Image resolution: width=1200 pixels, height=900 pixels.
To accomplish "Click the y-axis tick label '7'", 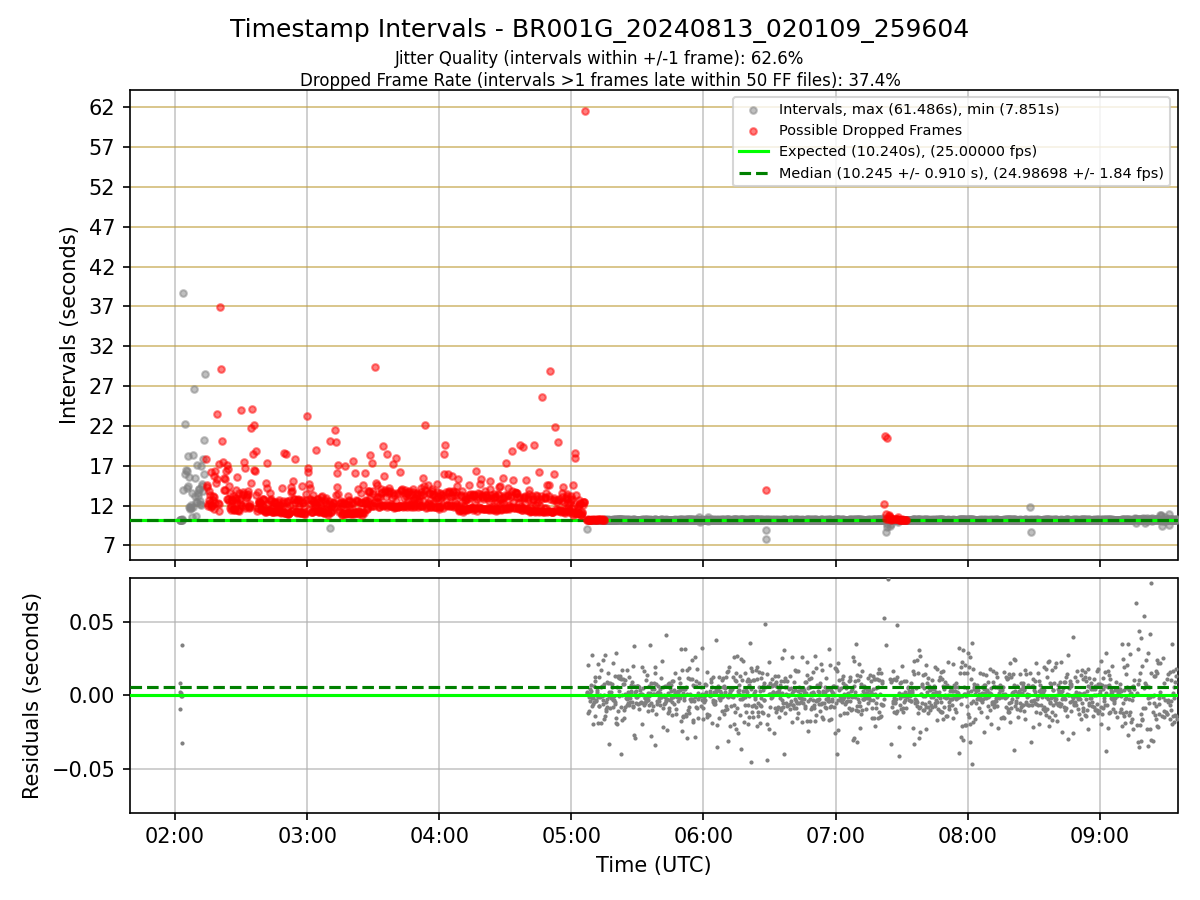I will coord(110,546).
